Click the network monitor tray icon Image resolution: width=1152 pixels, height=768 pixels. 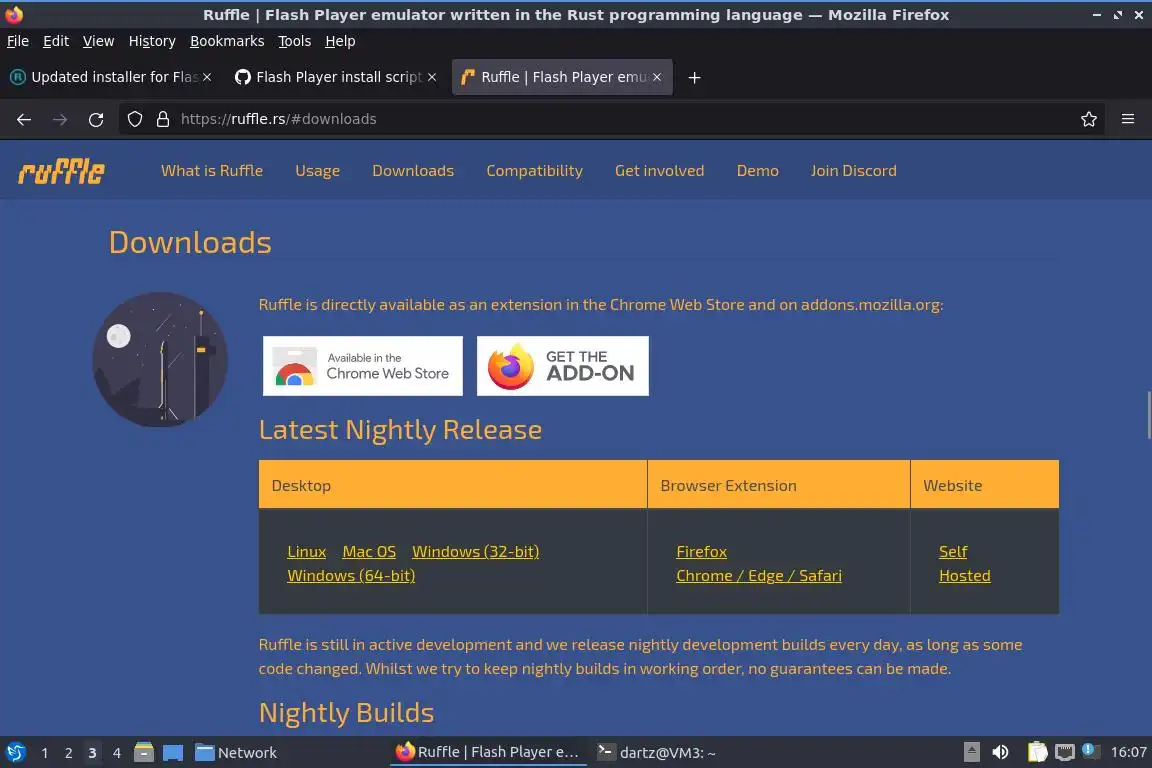click(1065, 752)
